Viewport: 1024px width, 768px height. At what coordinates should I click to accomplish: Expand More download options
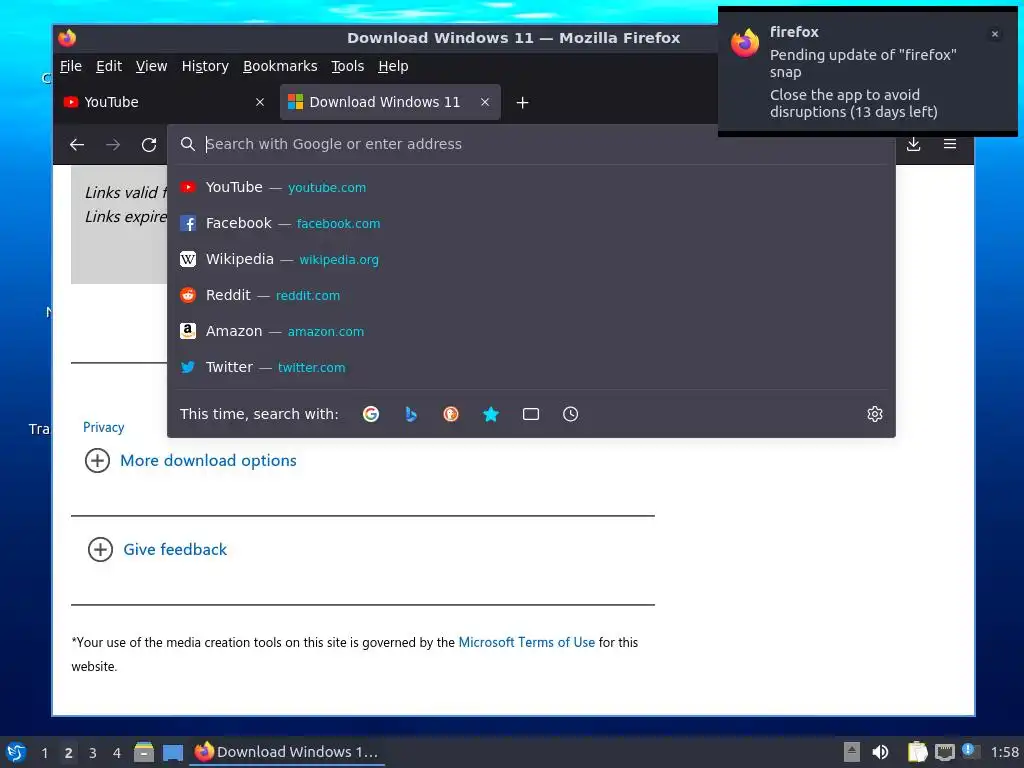pos(191,460)
